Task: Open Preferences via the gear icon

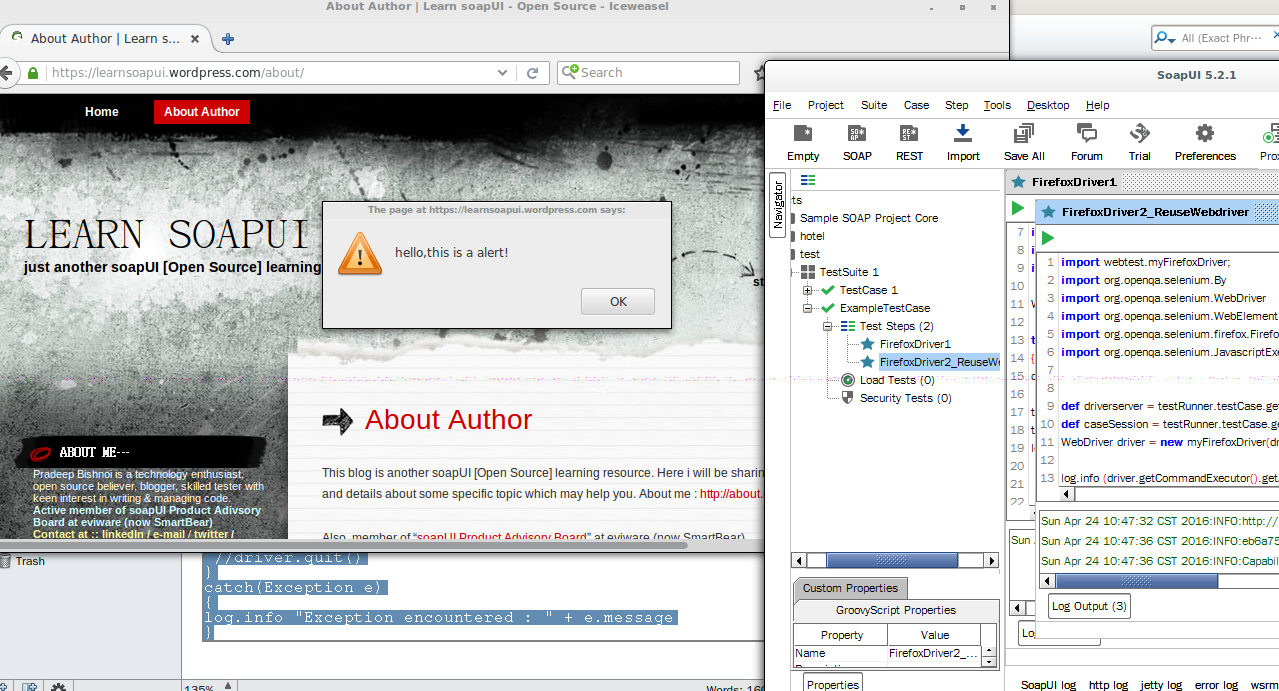Action: (1204, 134)
